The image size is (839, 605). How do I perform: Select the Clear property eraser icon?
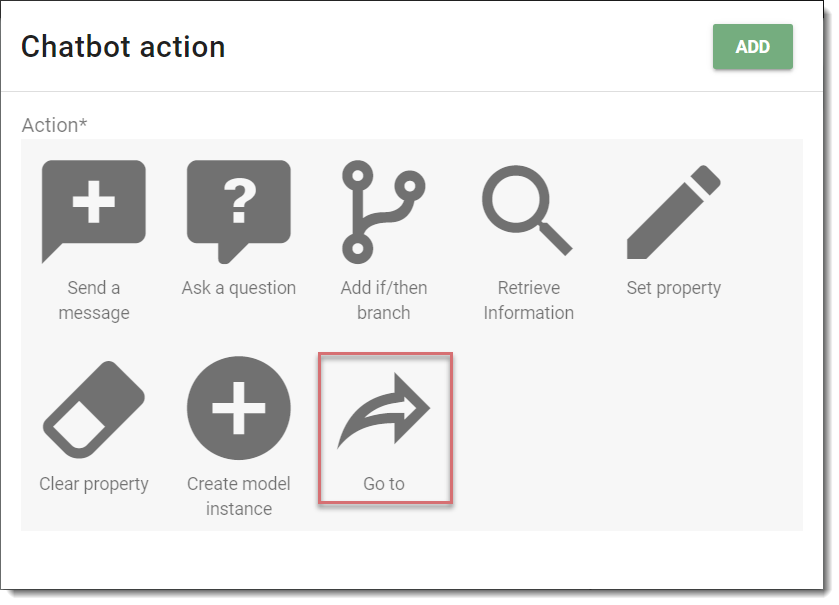click(x=94, y=409)
